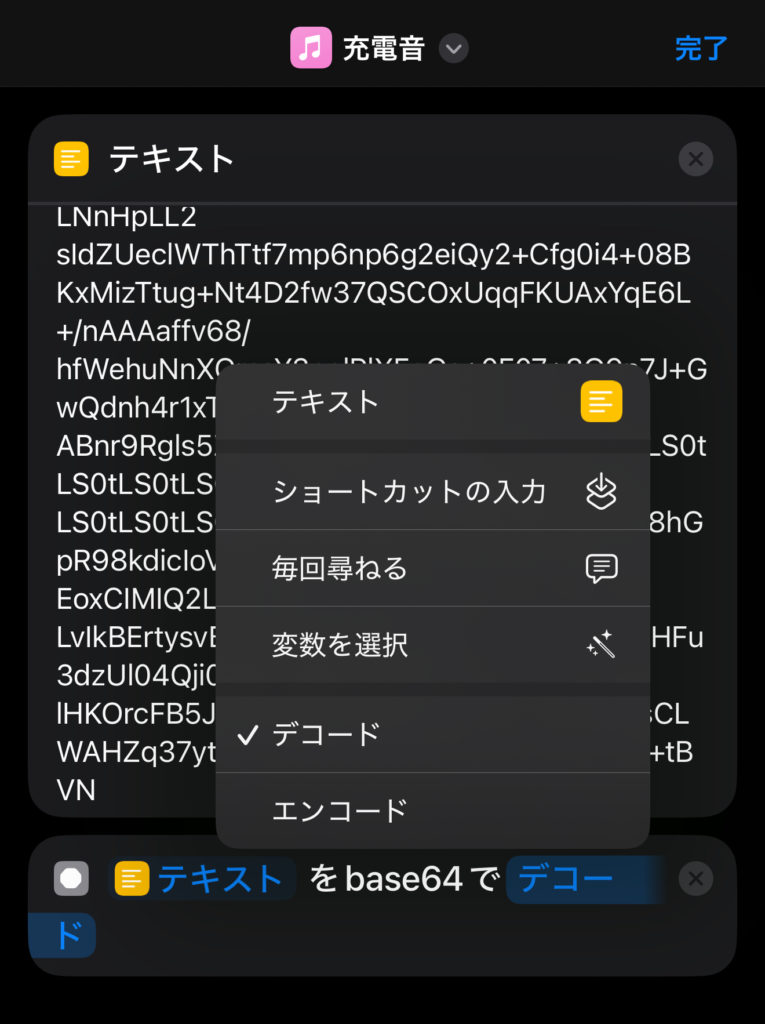Screen dimensions: 765x1024
Task: Switch mode to エンコード
Action: (340, 810)
